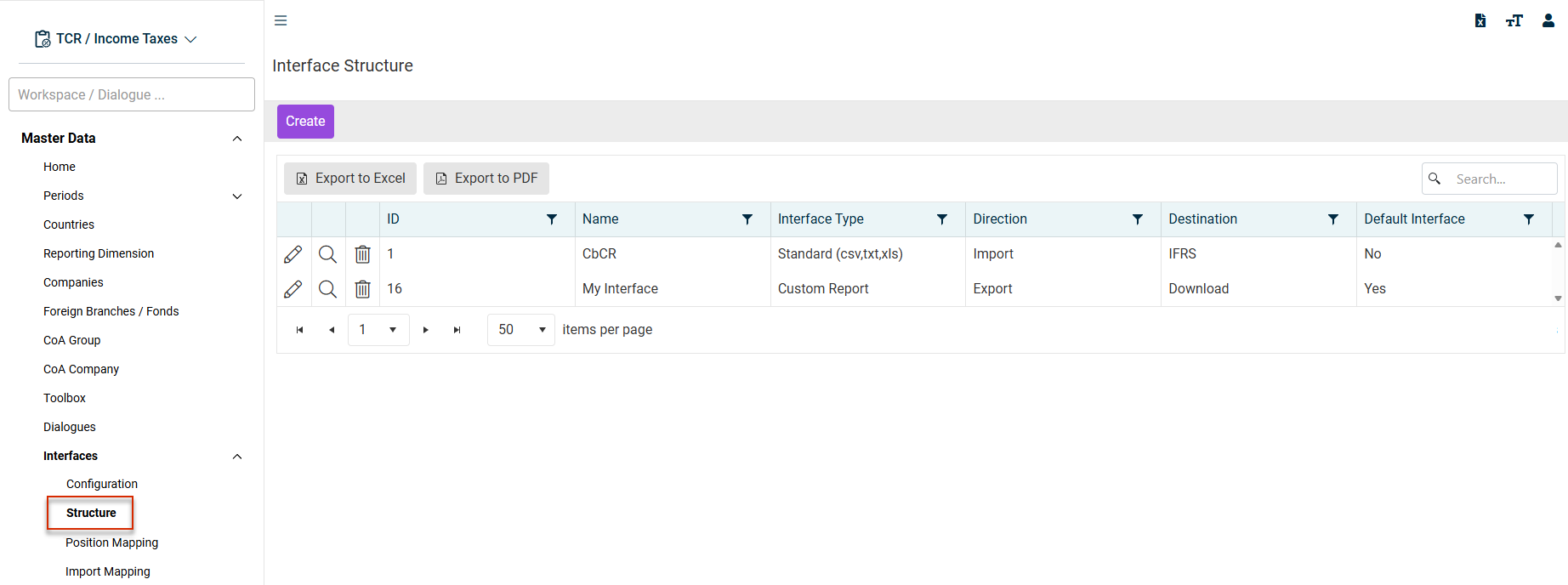Screen dimensions: 1568x585
Task: Filter the ID column
Action: click(x=552, y=219)
